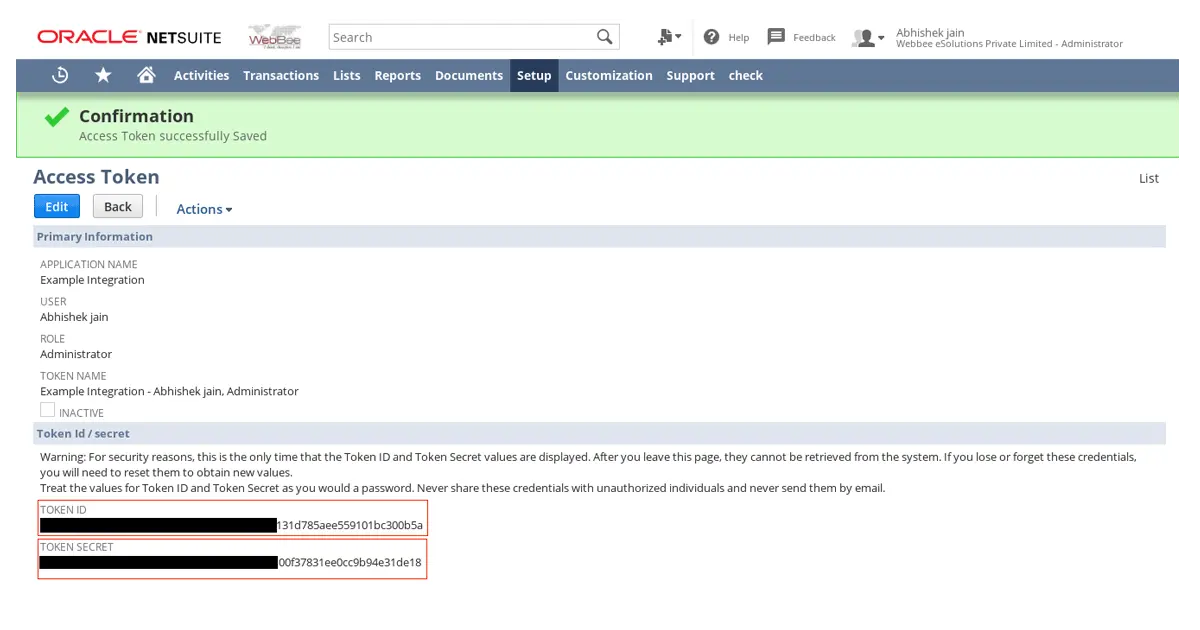Click the Oracle NetSuite logo
Screen dimensions: 1200x630
128,36
